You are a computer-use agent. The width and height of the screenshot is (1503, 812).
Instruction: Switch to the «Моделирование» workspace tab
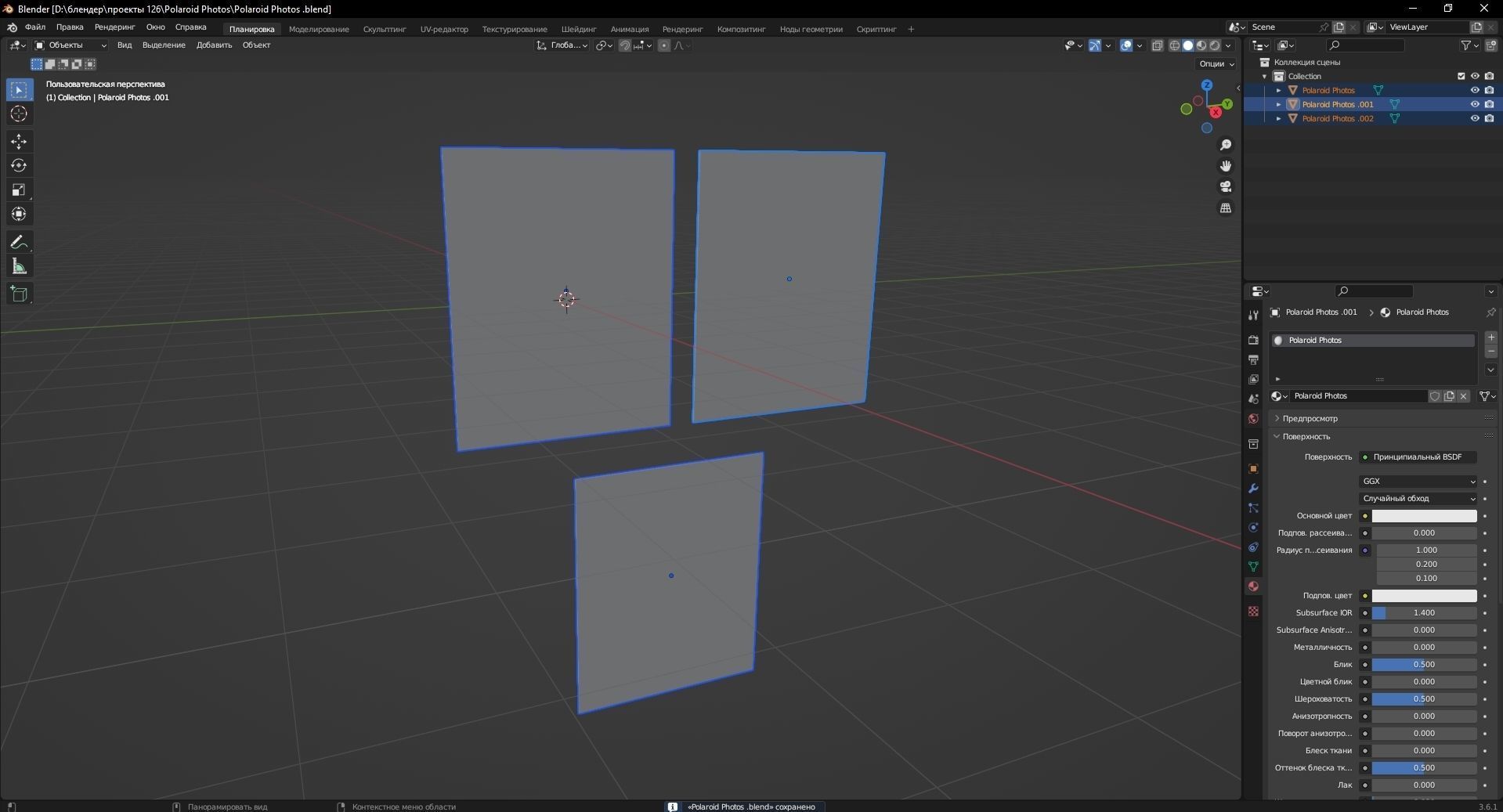319,29
